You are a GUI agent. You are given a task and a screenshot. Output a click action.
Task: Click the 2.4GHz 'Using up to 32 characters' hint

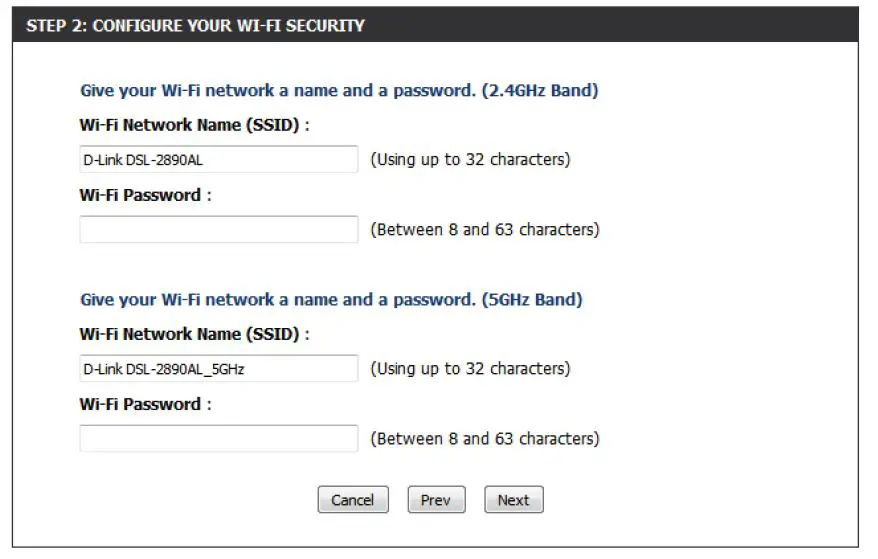[x=470, y=159]
